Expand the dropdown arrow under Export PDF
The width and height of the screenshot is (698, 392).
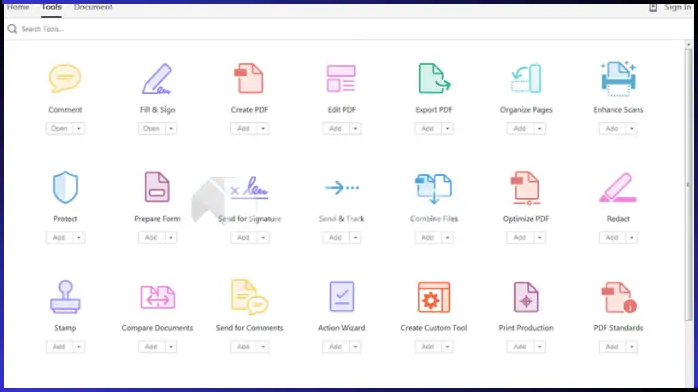pyautogui.click(x=447, y=129)
